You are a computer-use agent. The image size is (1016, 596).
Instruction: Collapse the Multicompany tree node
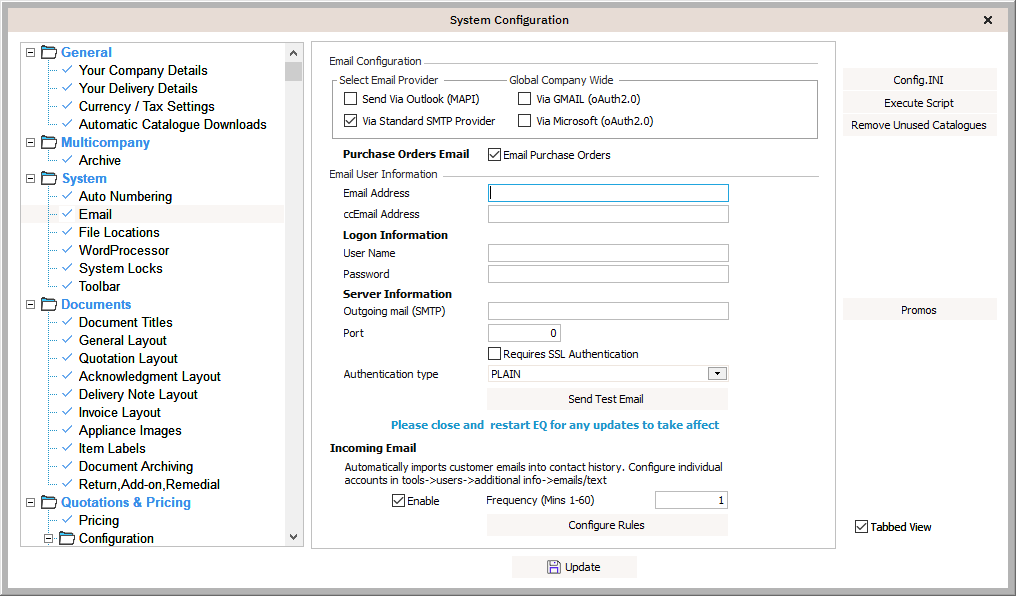click(30, 142)
